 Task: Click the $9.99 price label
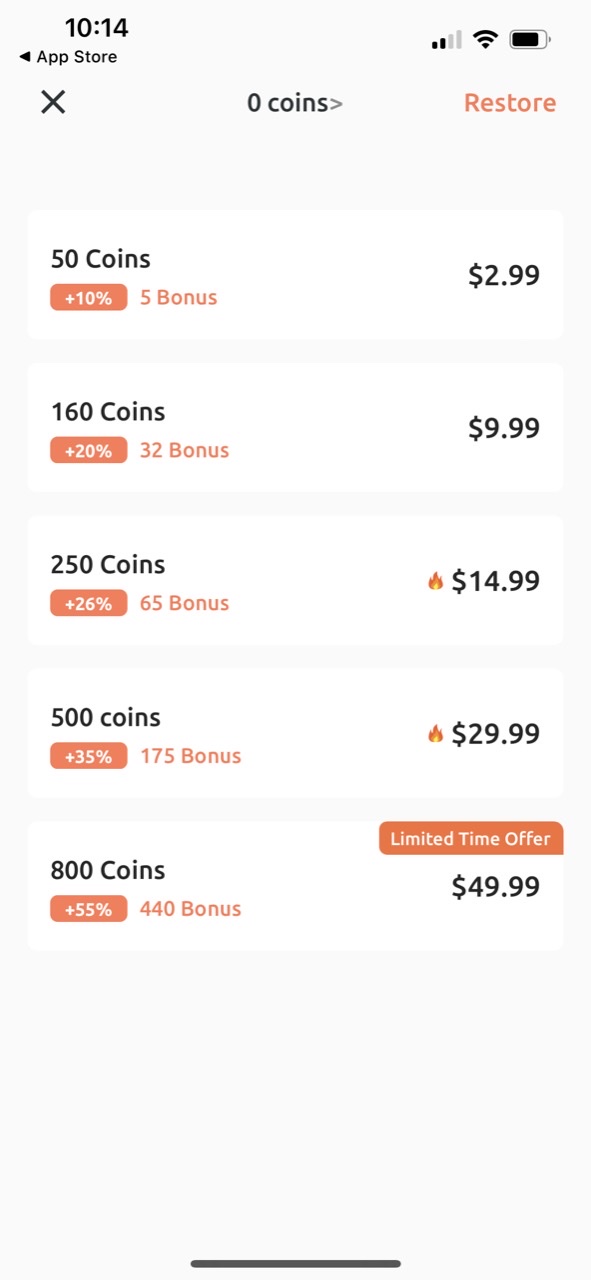504,428
